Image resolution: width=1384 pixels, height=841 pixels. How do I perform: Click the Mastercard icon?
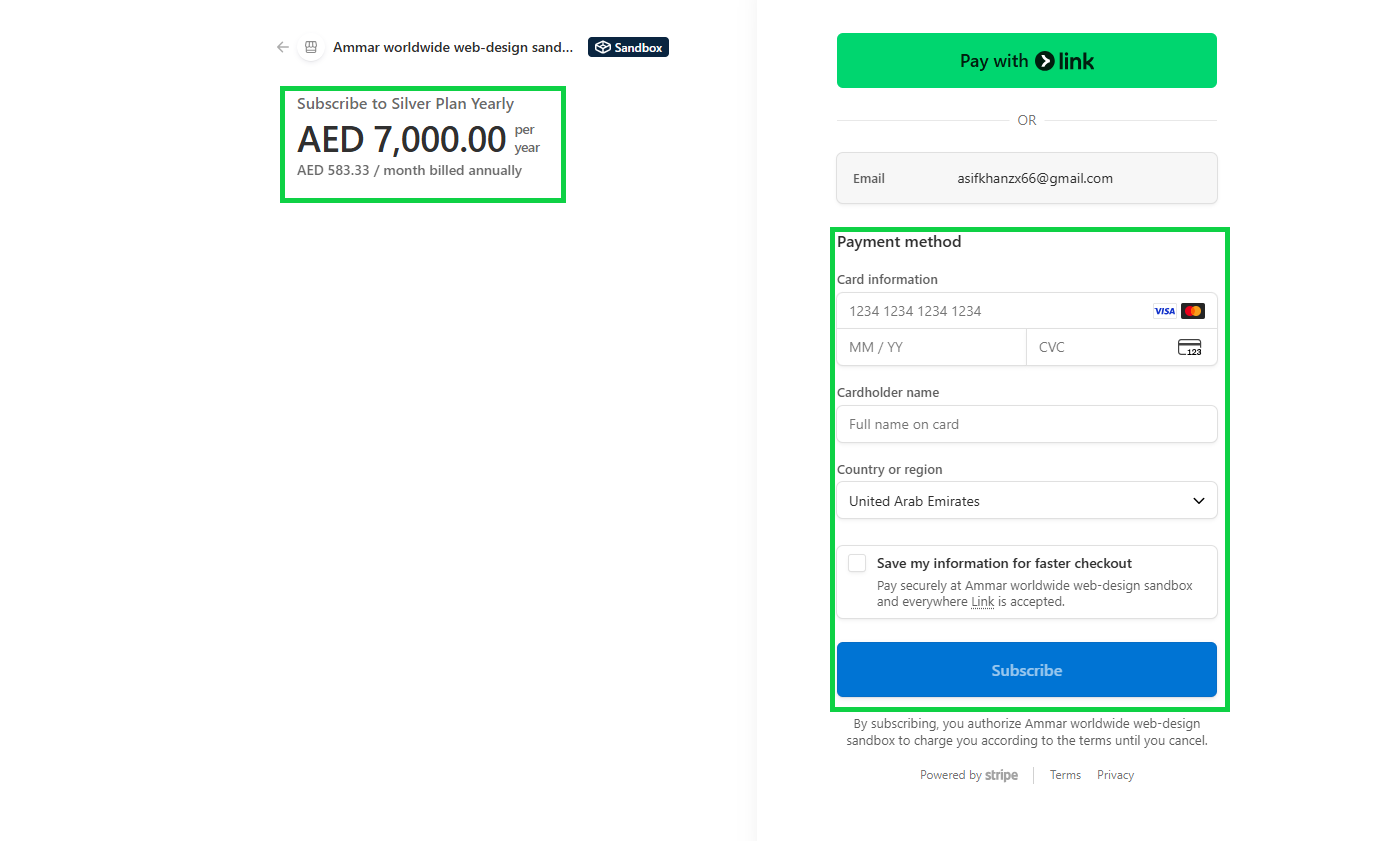(1192, 311)
